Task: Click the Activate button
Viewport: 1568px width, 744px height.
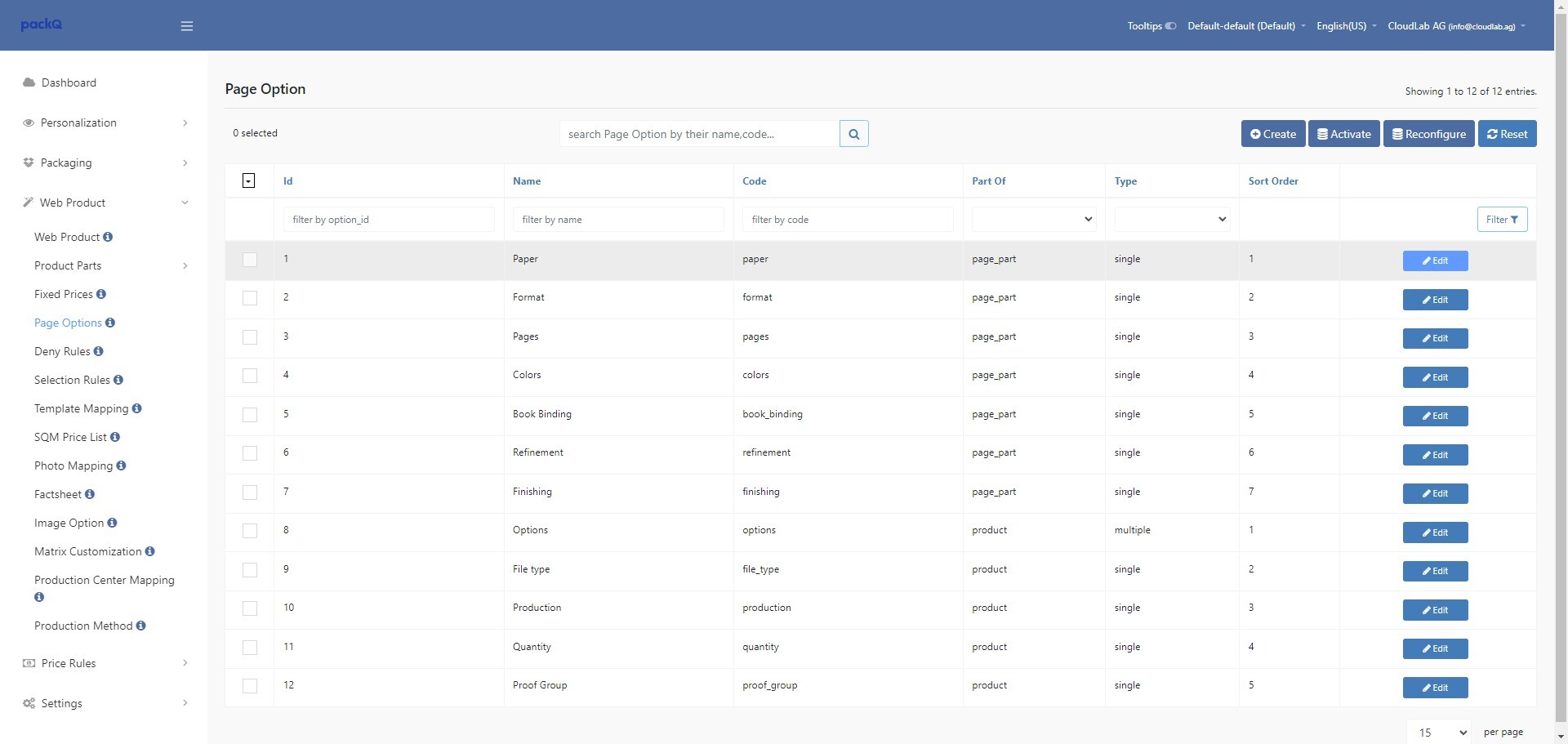Action: click(x=1344, y=134)
